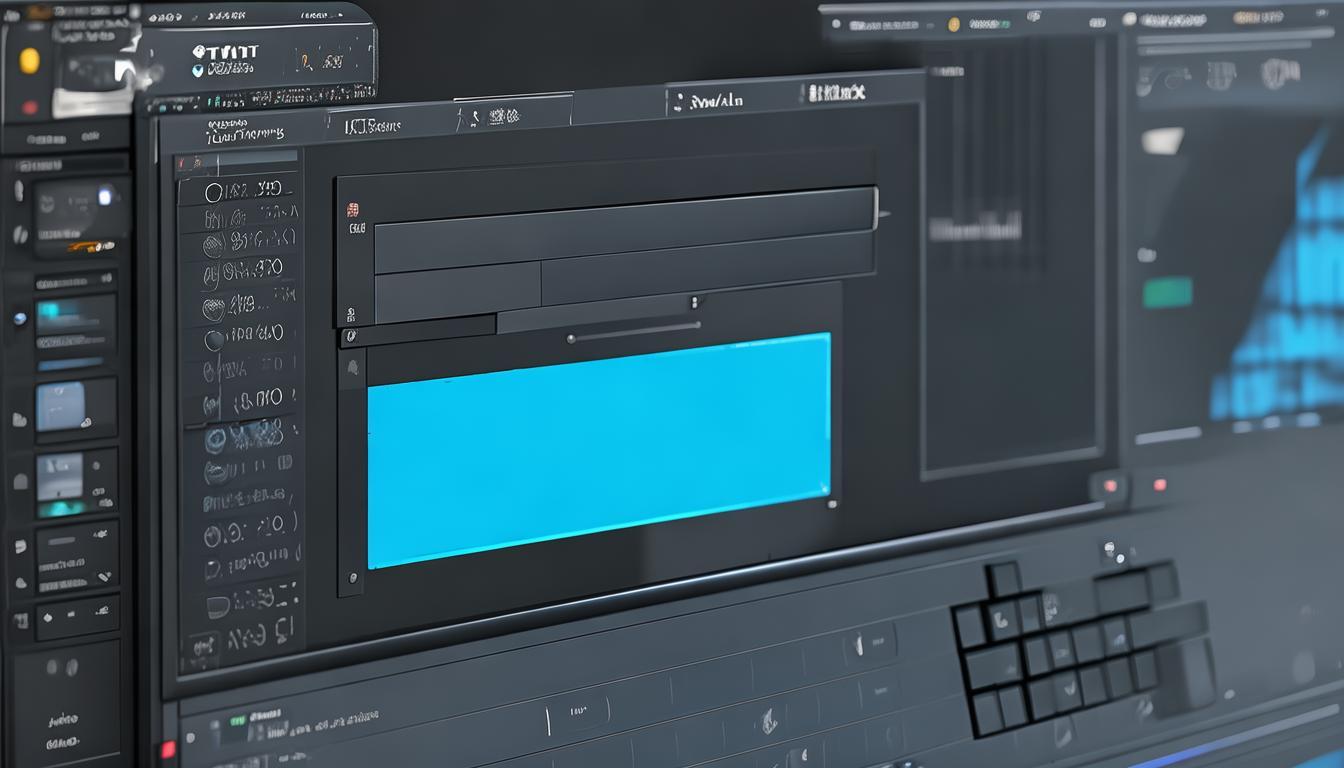Screen dimensions: 1344x768
Task: Click the blue dot icon in the left sidebar
Action: [20, 318]
